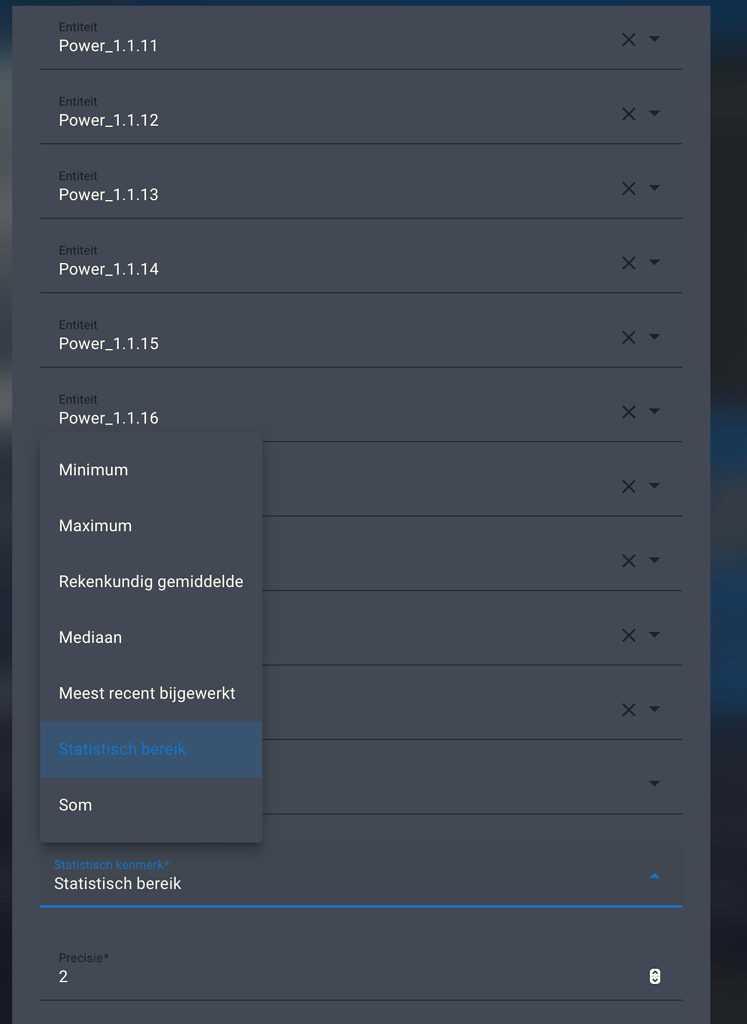Pick Som at the bottom of the menu
This screenshot has height=1024, width=747.
coord(75,804)
